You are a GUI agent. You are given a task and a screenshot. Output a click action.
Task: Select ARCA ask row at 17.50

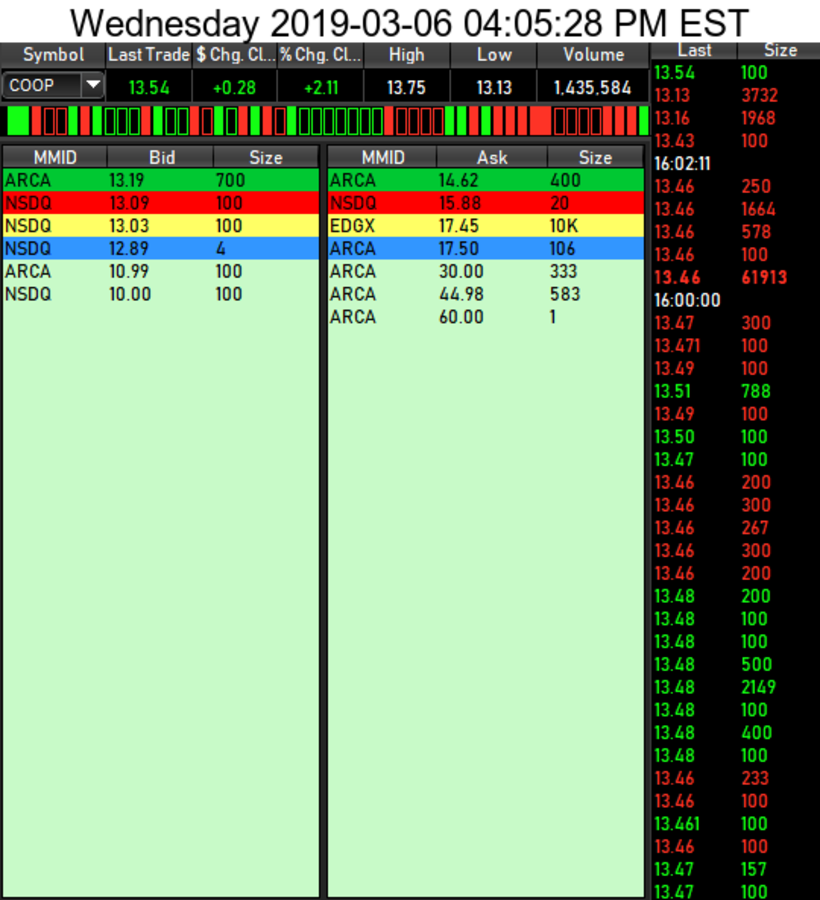[485, 249]
